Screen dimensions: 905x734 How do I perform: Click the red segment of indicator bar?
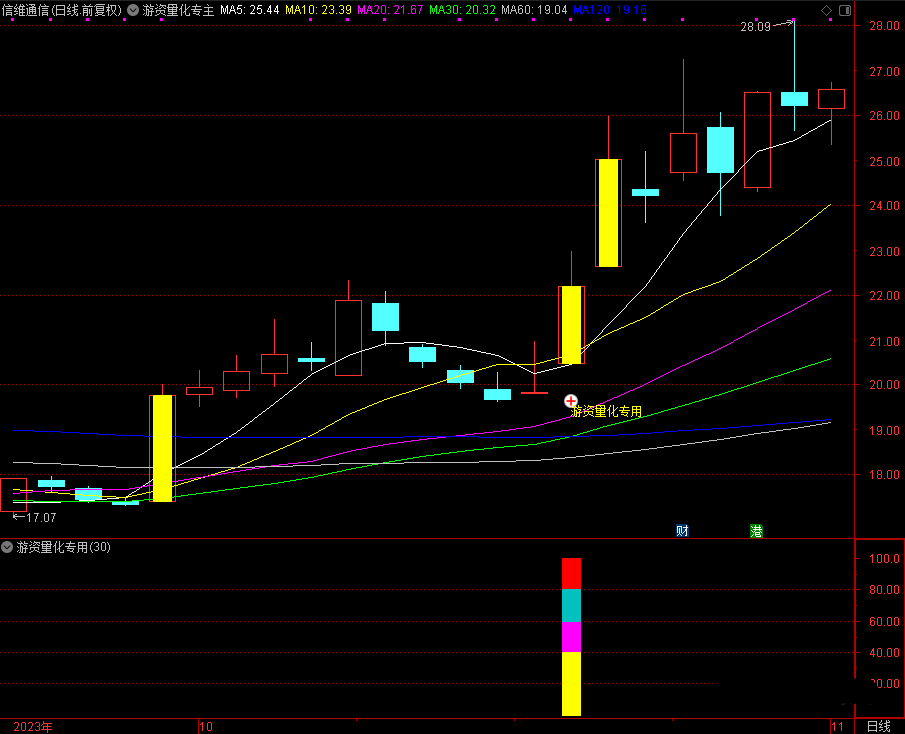571,573
